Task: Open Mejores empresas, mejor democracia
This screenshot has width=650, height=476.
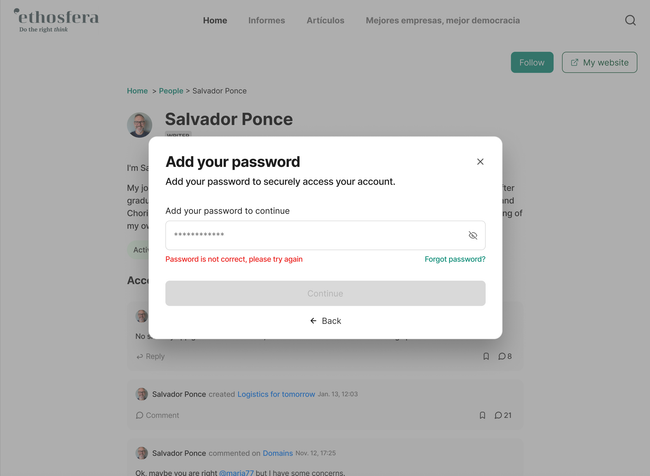Action: 442,20
